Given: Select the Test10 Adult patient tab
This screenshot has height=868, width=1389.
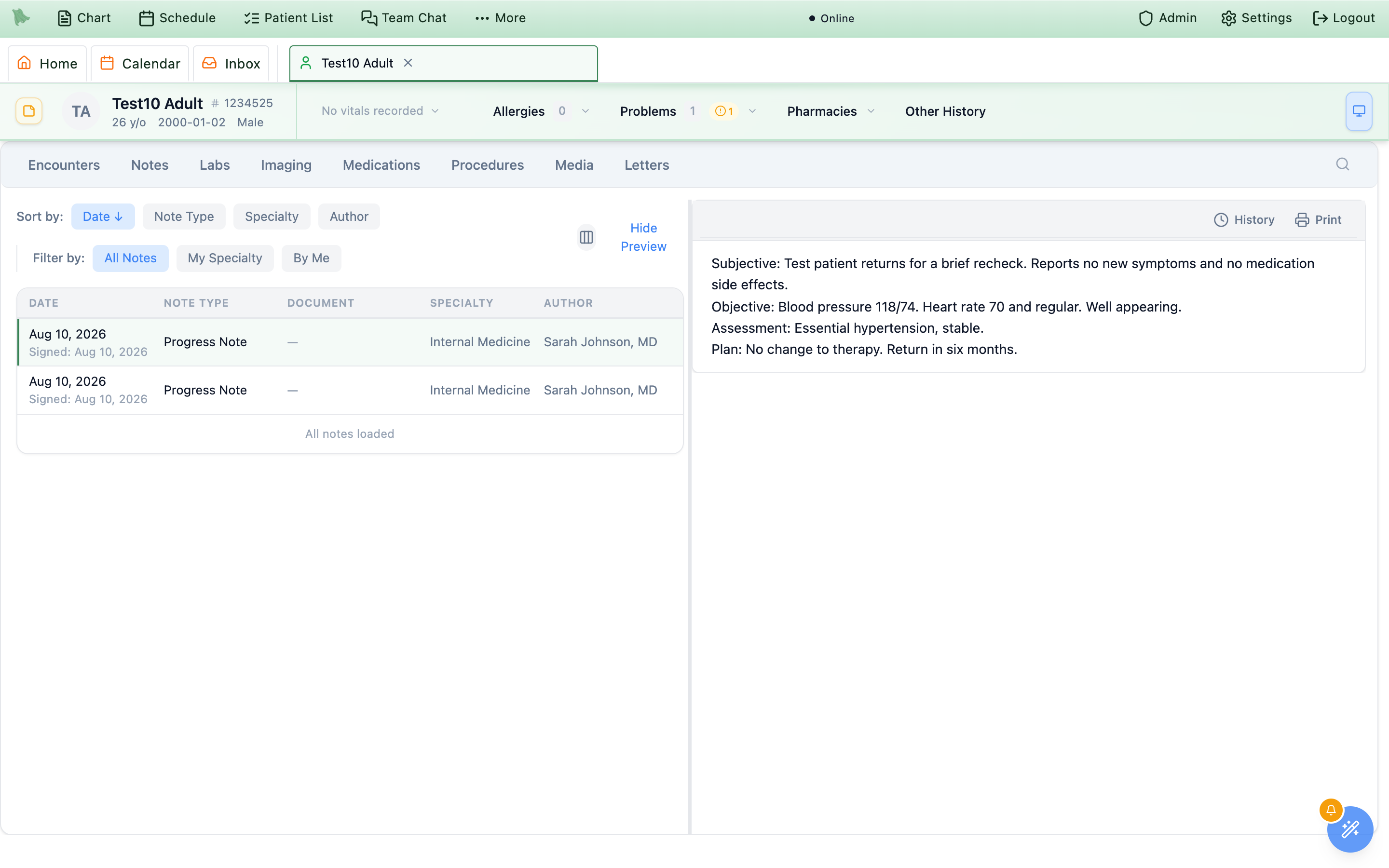Looking at the screenshot, I should click(443, 63).
